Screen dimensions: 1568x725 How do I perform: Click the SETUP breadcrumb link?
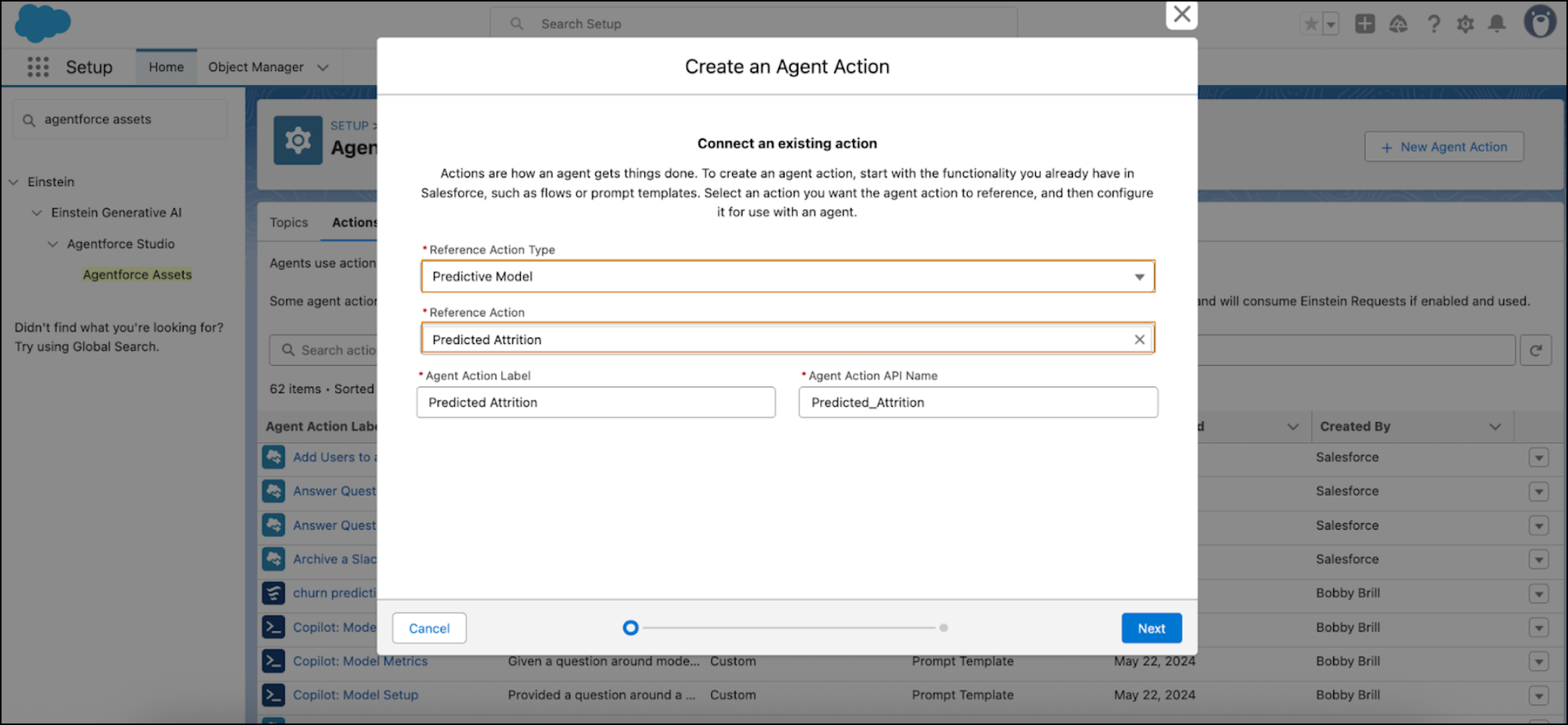pos(349,126)
